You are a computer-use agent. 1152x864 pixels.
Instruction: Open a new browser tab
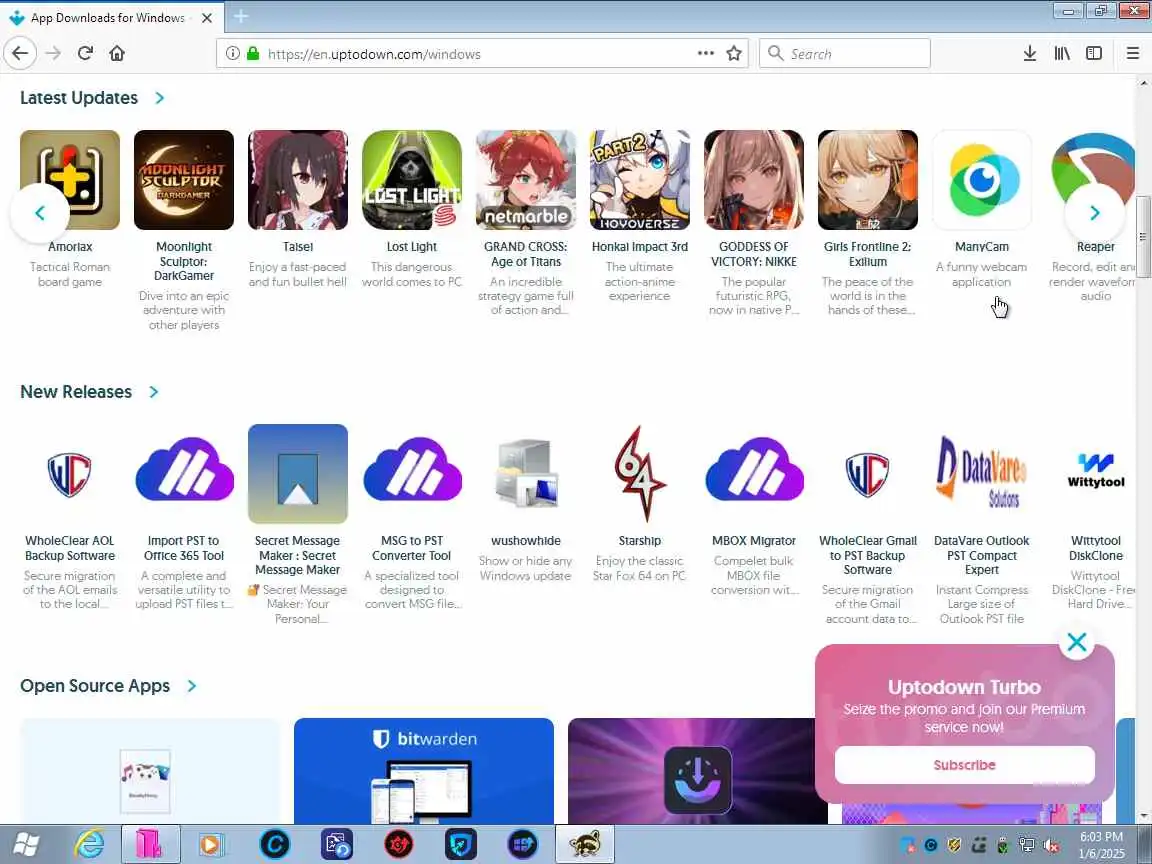coord(241,16)
